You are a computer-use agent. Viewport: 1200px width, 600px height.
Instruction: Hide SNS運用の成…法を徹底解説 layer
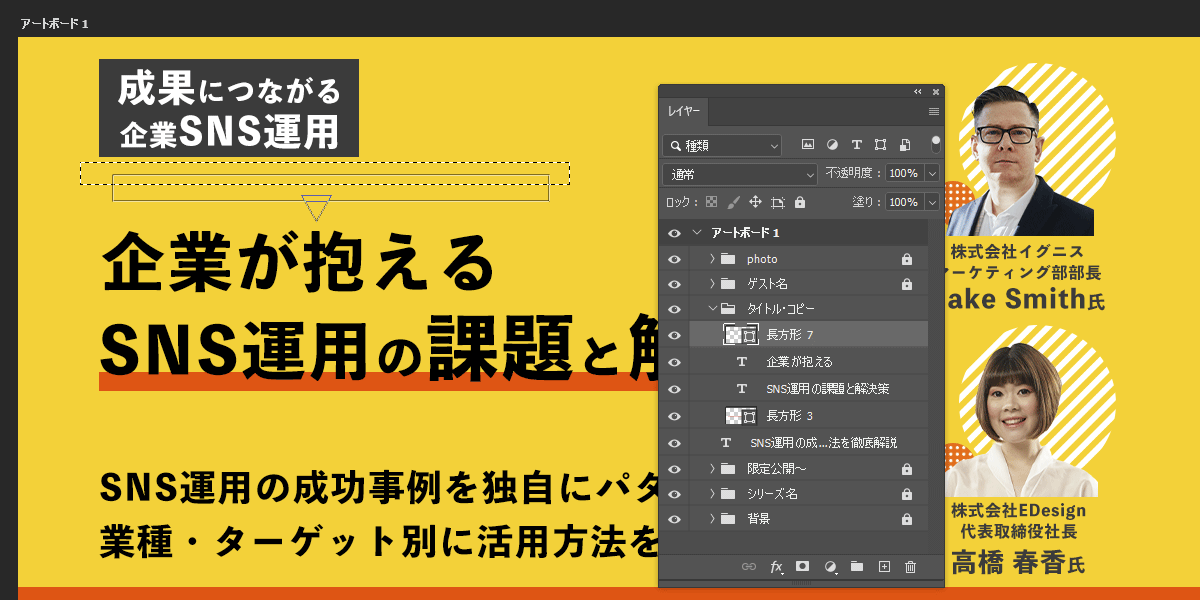tap(674, 442)
